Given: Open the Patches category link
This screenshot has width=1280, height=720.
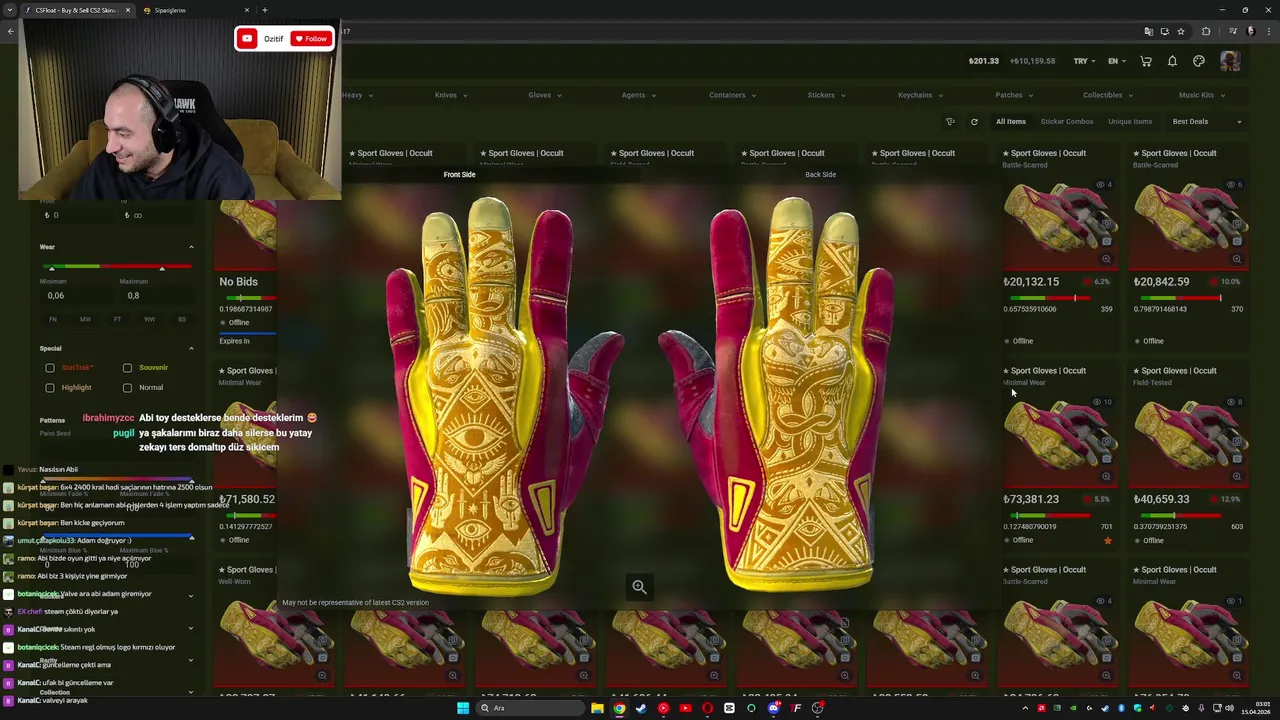Looking at the screenshot, I should tap(1014, 95).
